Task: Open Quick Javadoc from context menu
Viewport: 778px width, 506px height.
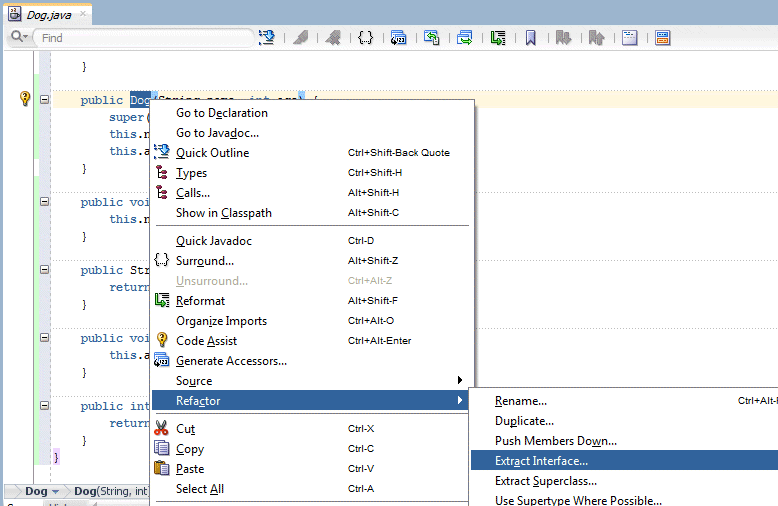Action: pos(313,241)
